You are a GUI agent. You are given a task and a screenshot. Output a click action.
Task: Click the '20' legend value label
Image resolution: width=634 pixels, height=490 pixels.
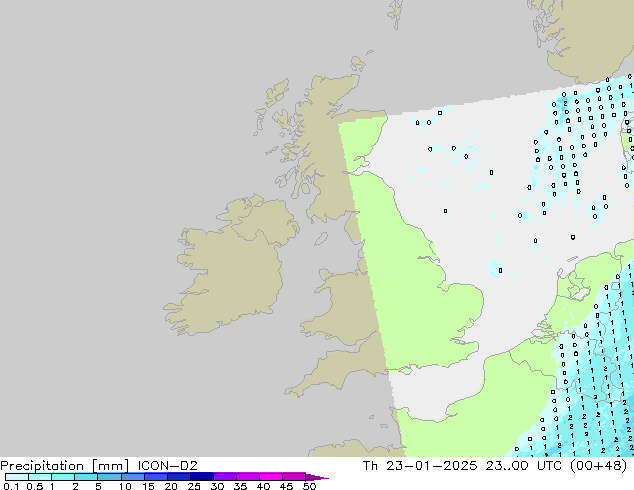pos(171,486)
